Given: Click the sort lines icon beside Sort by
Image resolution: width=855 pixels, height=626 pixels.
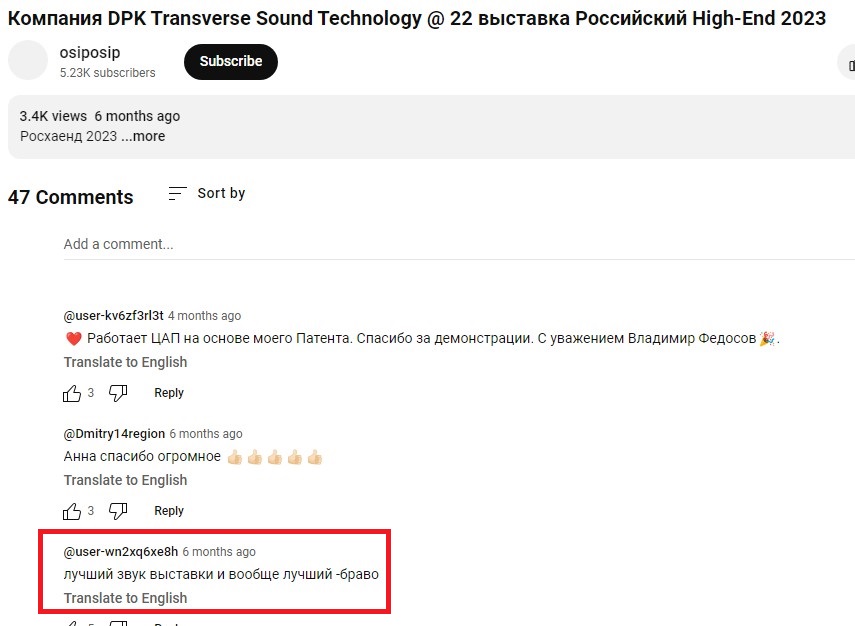Looking at the screenshot, I should pos(177,193).
